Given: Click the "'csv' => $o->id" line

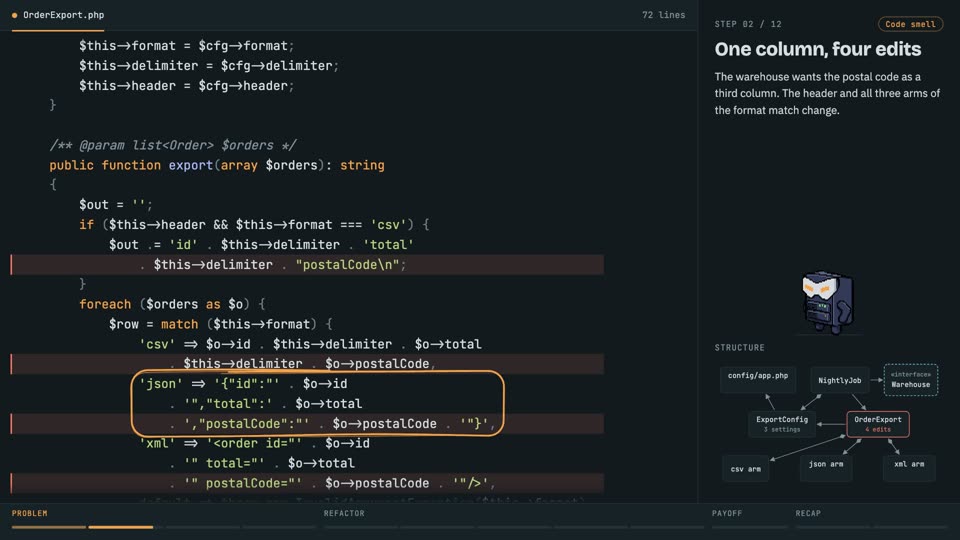Looking at the screenshot, I should [x=310, y=344].
